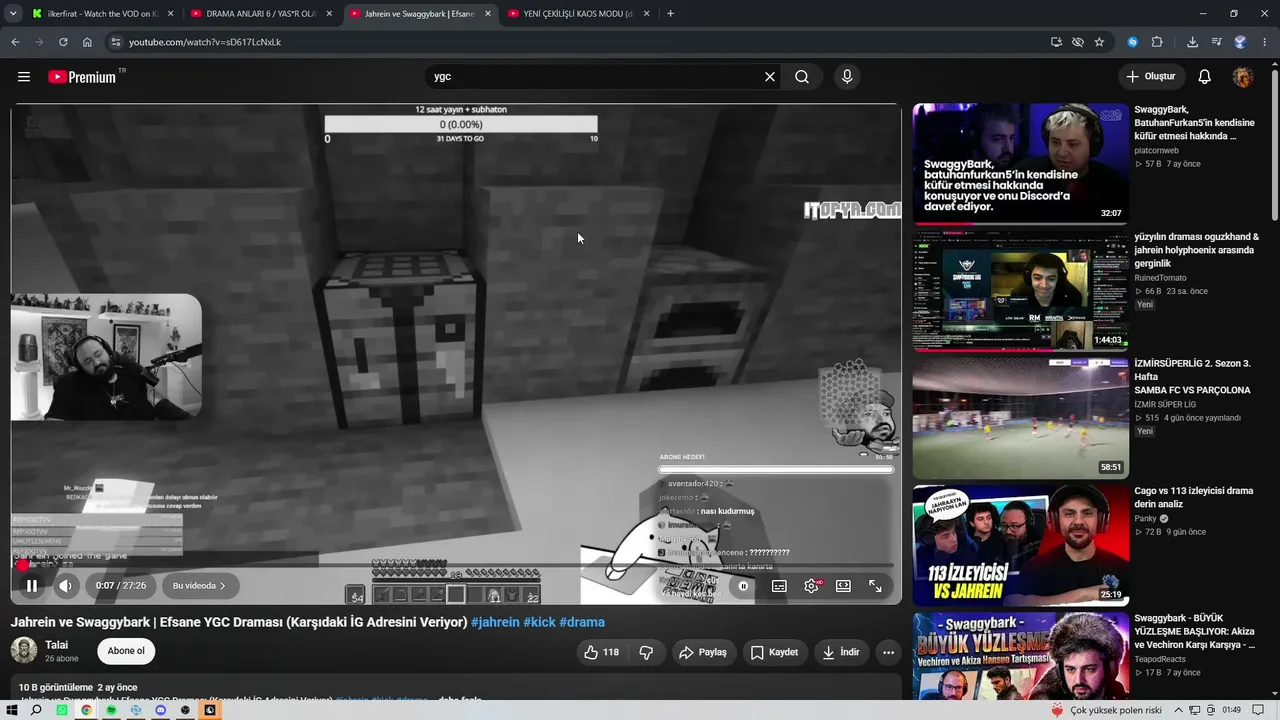Start voice search with the microphone
Image resolution: width=1280 pixels, height=720 pixels.
[x=847, y=77]
